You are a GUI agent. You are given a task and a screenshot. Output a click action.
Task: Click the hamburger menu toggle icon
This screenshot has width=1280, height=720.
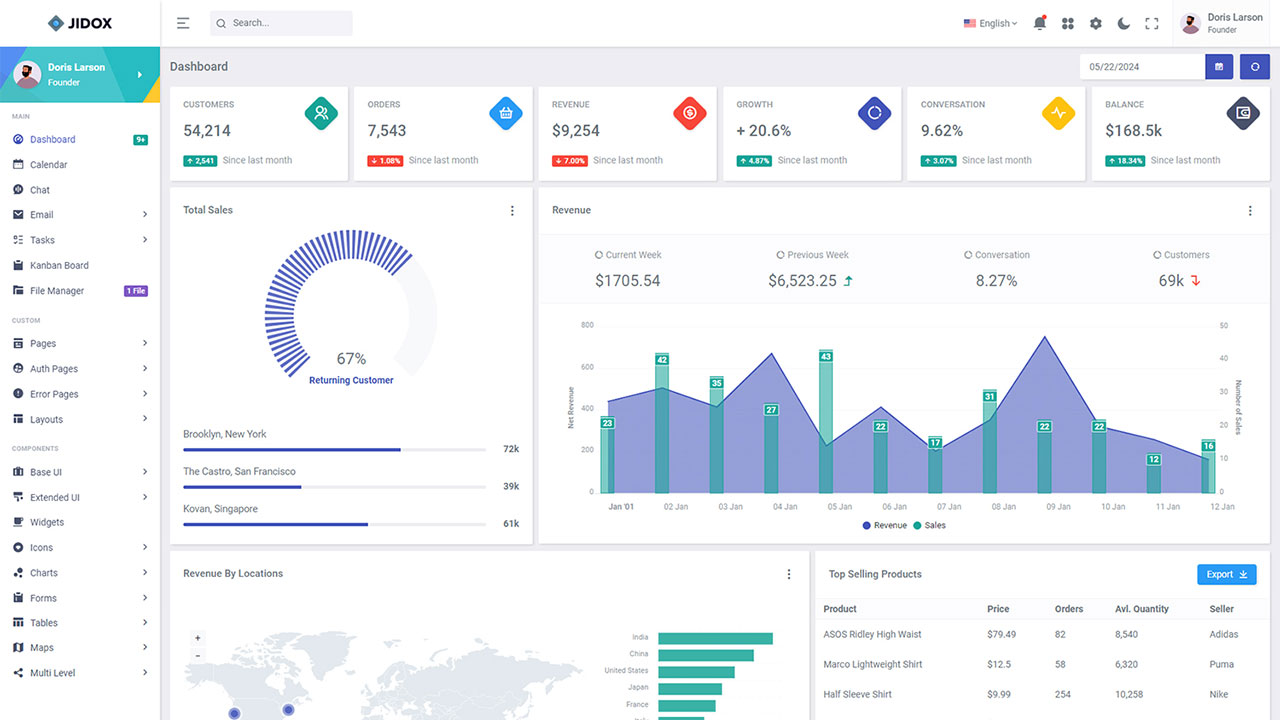183,23
